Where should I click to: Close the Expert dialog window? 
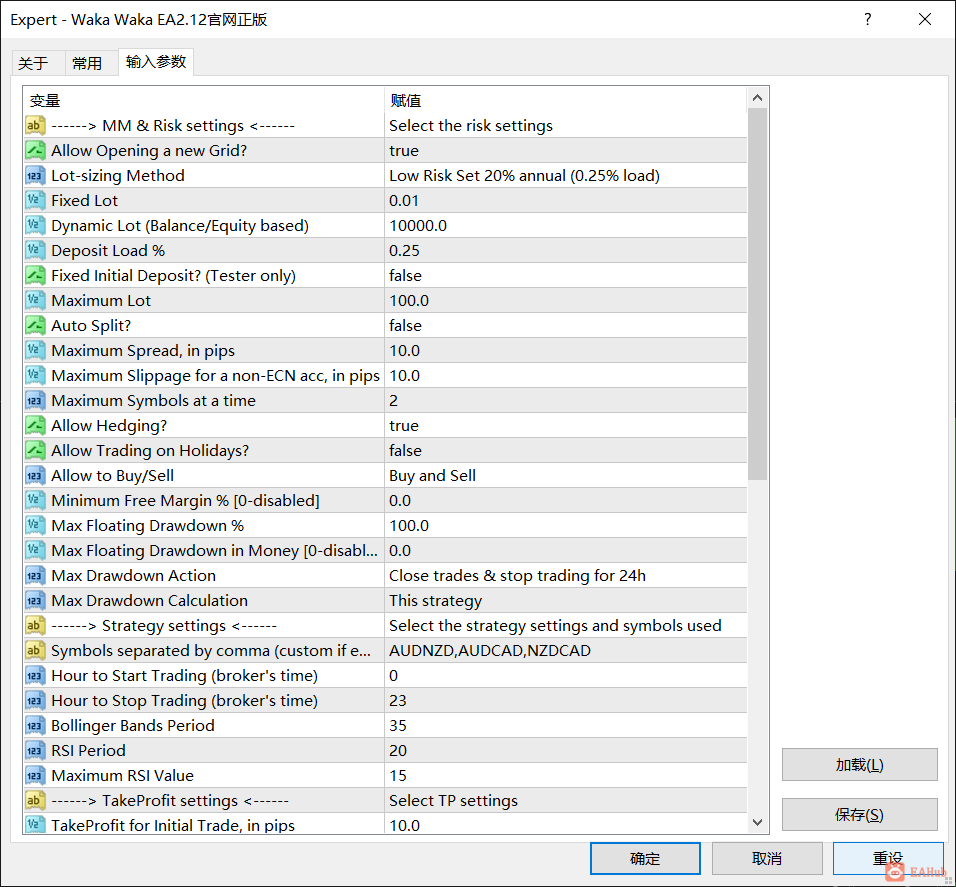tap(925, 20)
